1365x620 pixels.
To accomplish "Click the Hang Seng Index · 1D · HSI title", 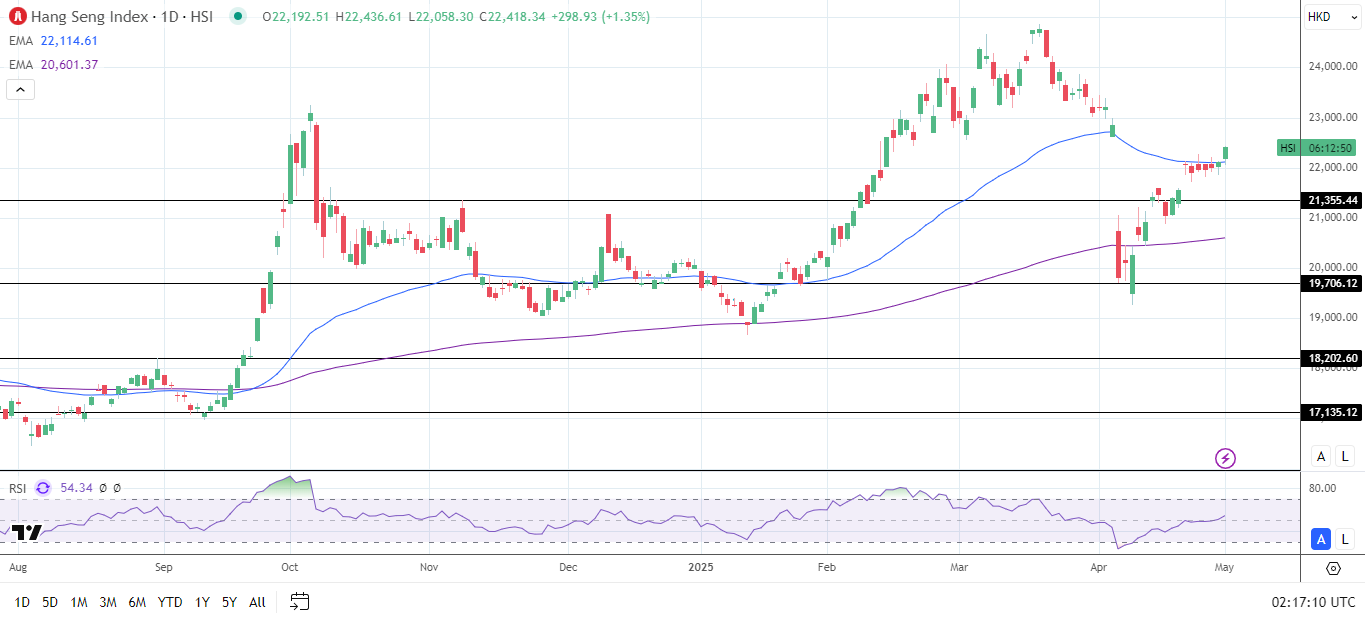I will (x=124, y=16).
